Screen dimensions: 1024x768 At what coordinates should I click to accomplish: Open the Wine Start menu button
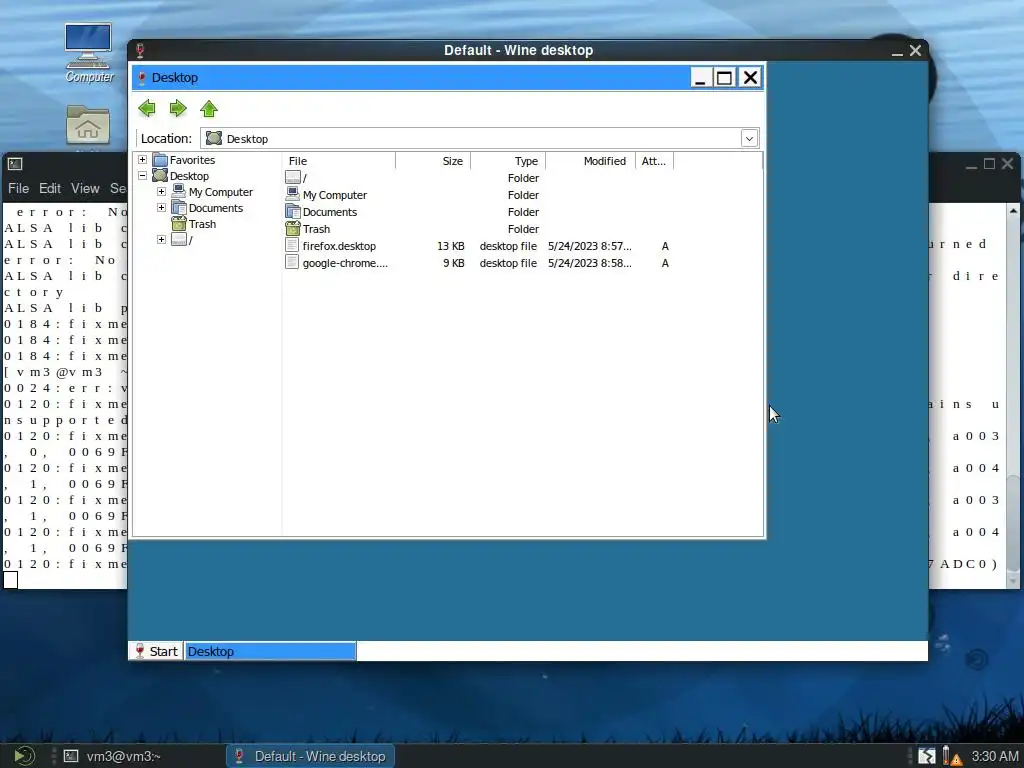point(156,651)
